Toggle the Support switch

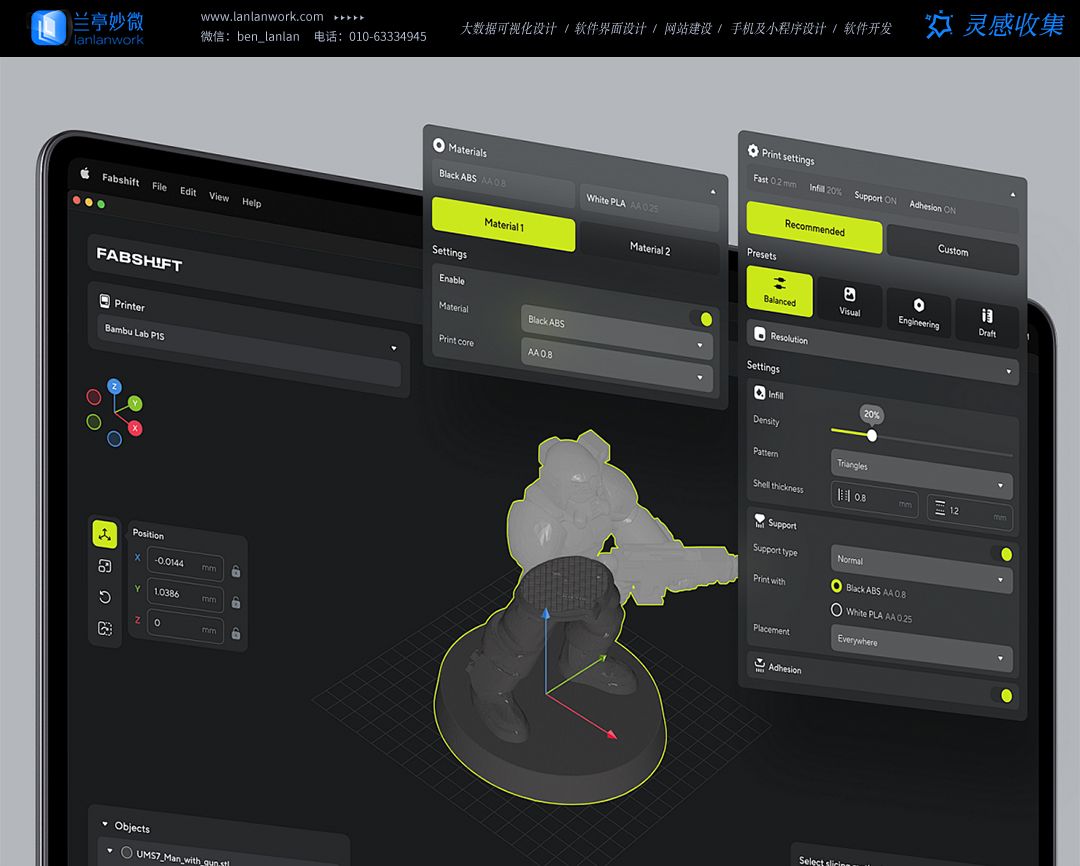[x=1001, y=554]
